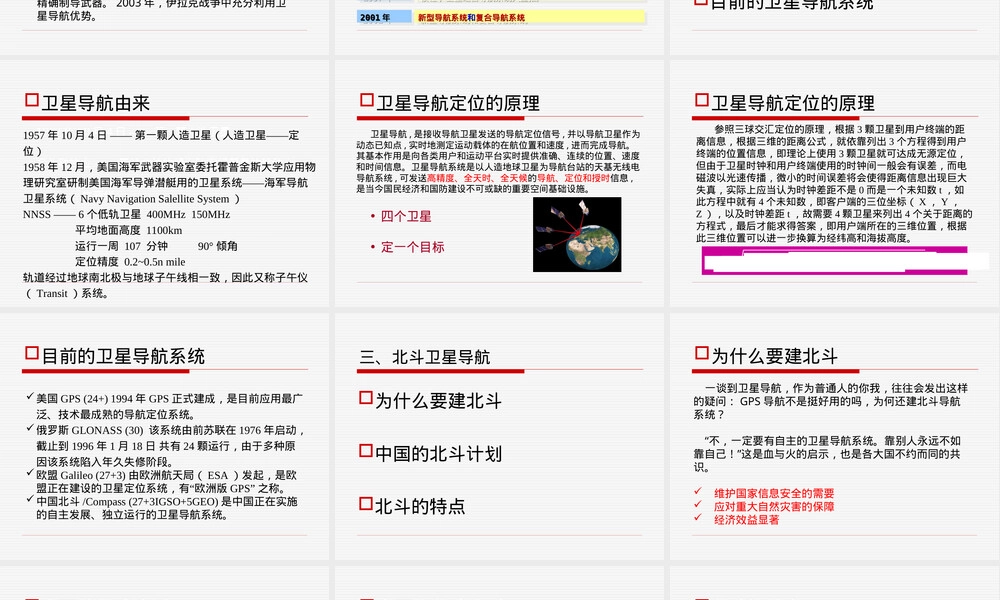The image size is (1000, 600).
Task: Click 为什么要建北斗 item in the outline slide
Action: [438, 400]
